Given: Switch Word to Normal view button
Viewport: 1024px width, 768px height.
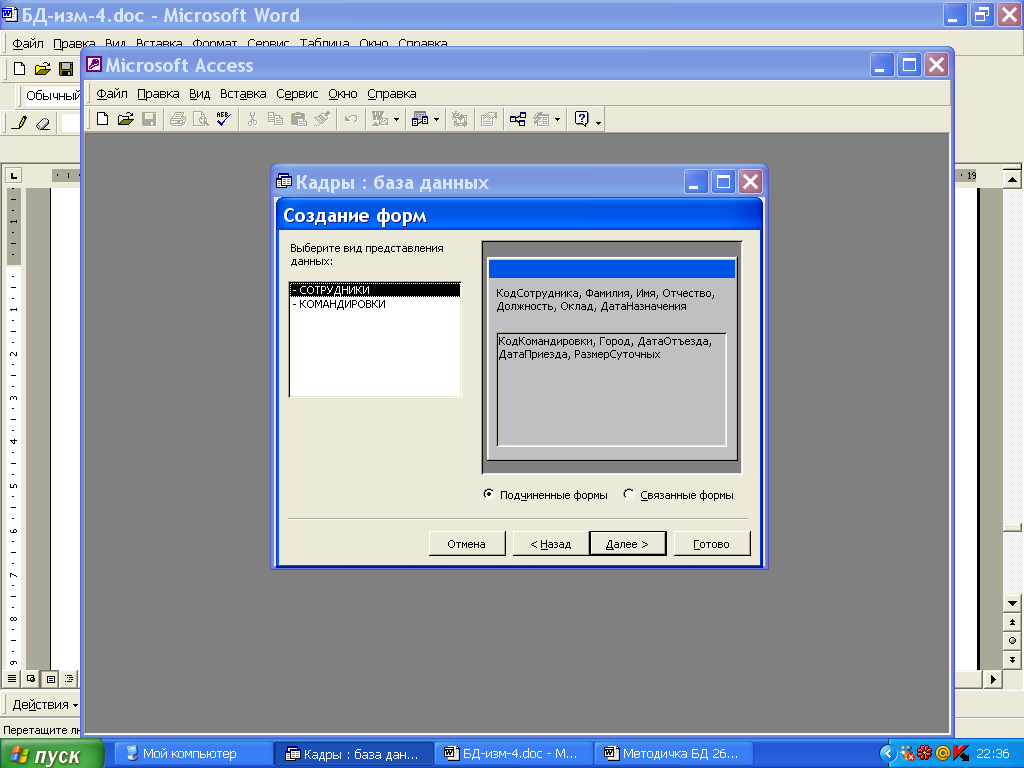Looking at the screenshot, I should pos(12,679).
